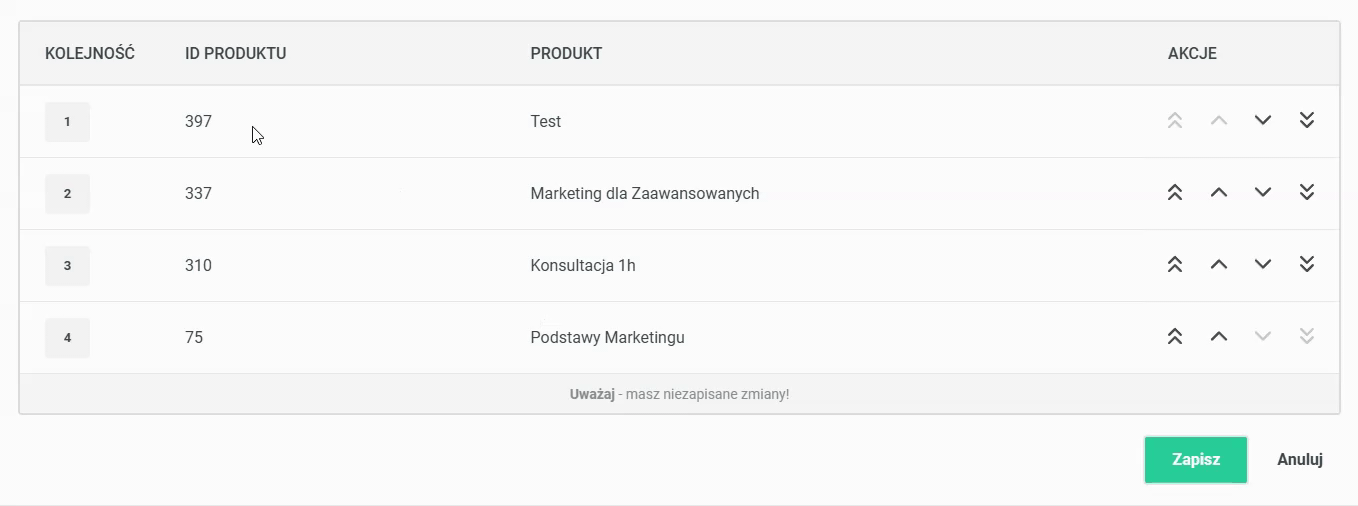This screenshot has width=1358, height=506.
Task: Cancel changes with Anuluj
Action: [1300, 460]
